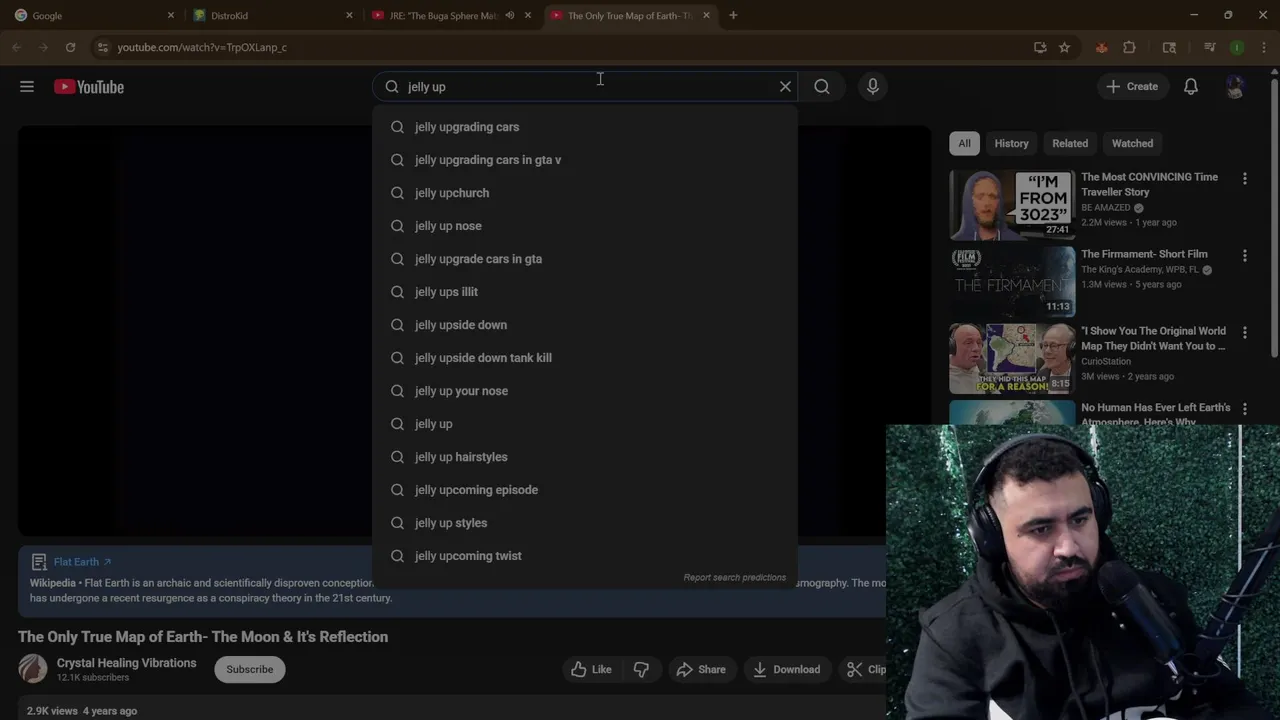The image size is (1280, 720).
Task: Open the browser extensions puzzle icon
Action: point(1130,47)
